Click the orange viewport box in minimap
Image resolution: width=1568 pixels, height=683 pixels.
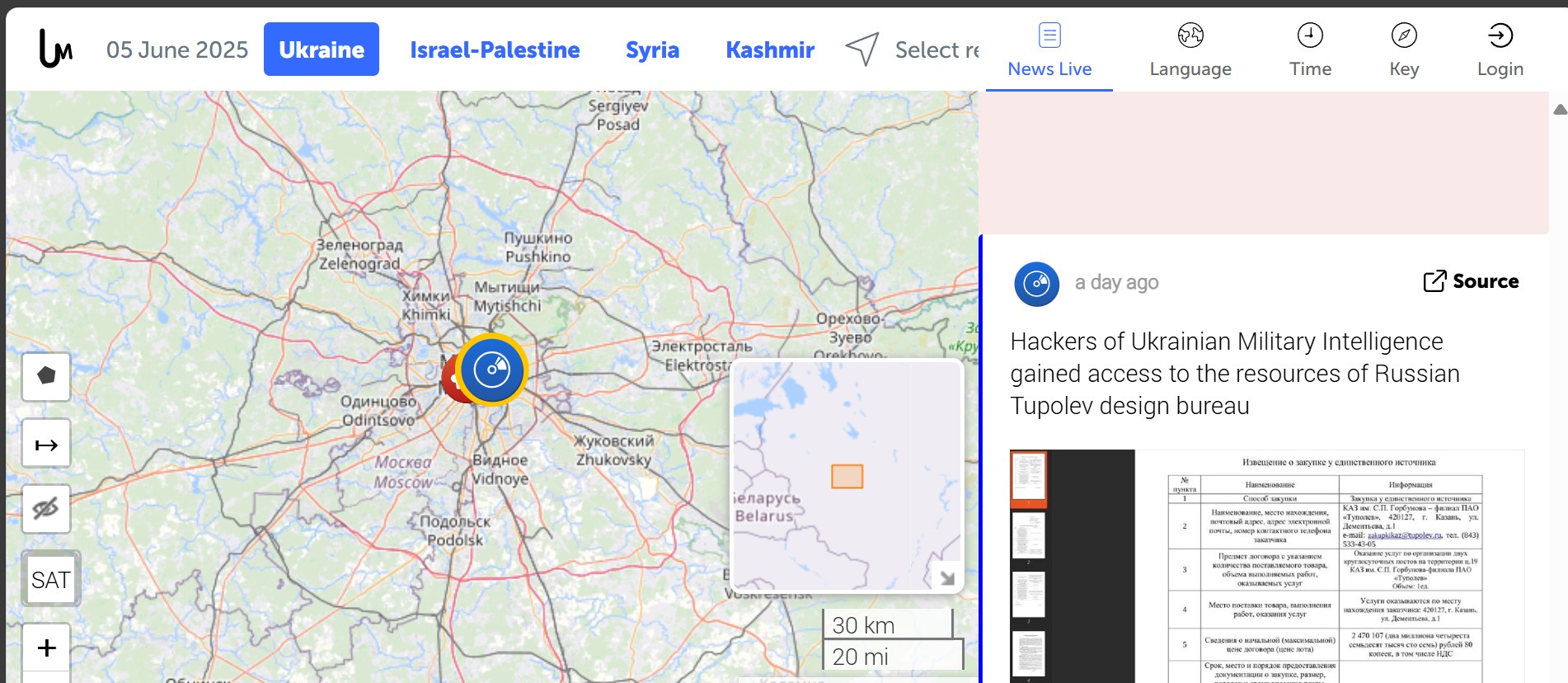(x=847, y=477)
